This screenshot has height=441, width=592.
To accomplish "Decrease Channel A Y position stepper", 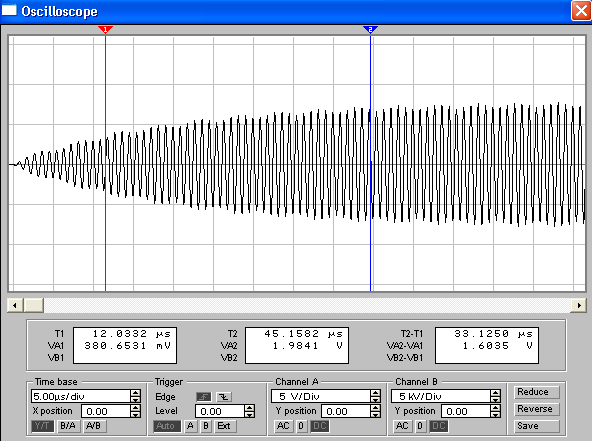I will (x=375, y=414).
